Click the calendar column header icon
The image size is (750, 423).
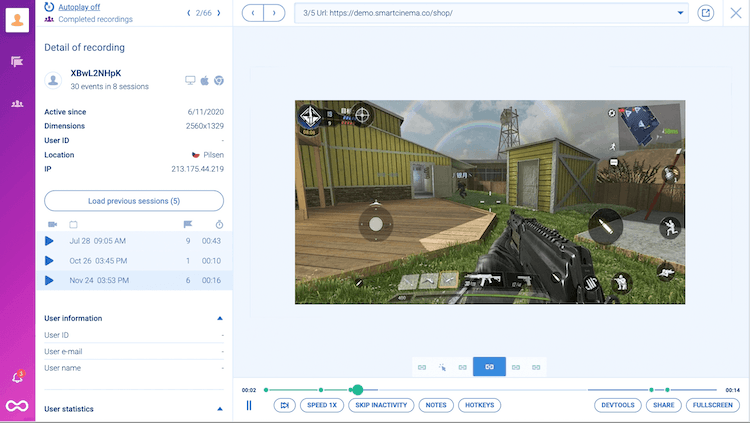point(73,224)
